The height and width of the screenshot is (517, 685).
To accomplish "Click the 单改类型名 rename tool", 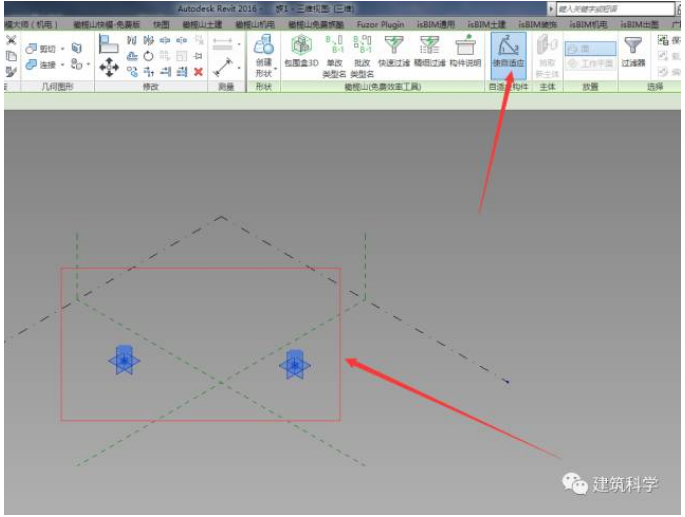I will [334, 56].
